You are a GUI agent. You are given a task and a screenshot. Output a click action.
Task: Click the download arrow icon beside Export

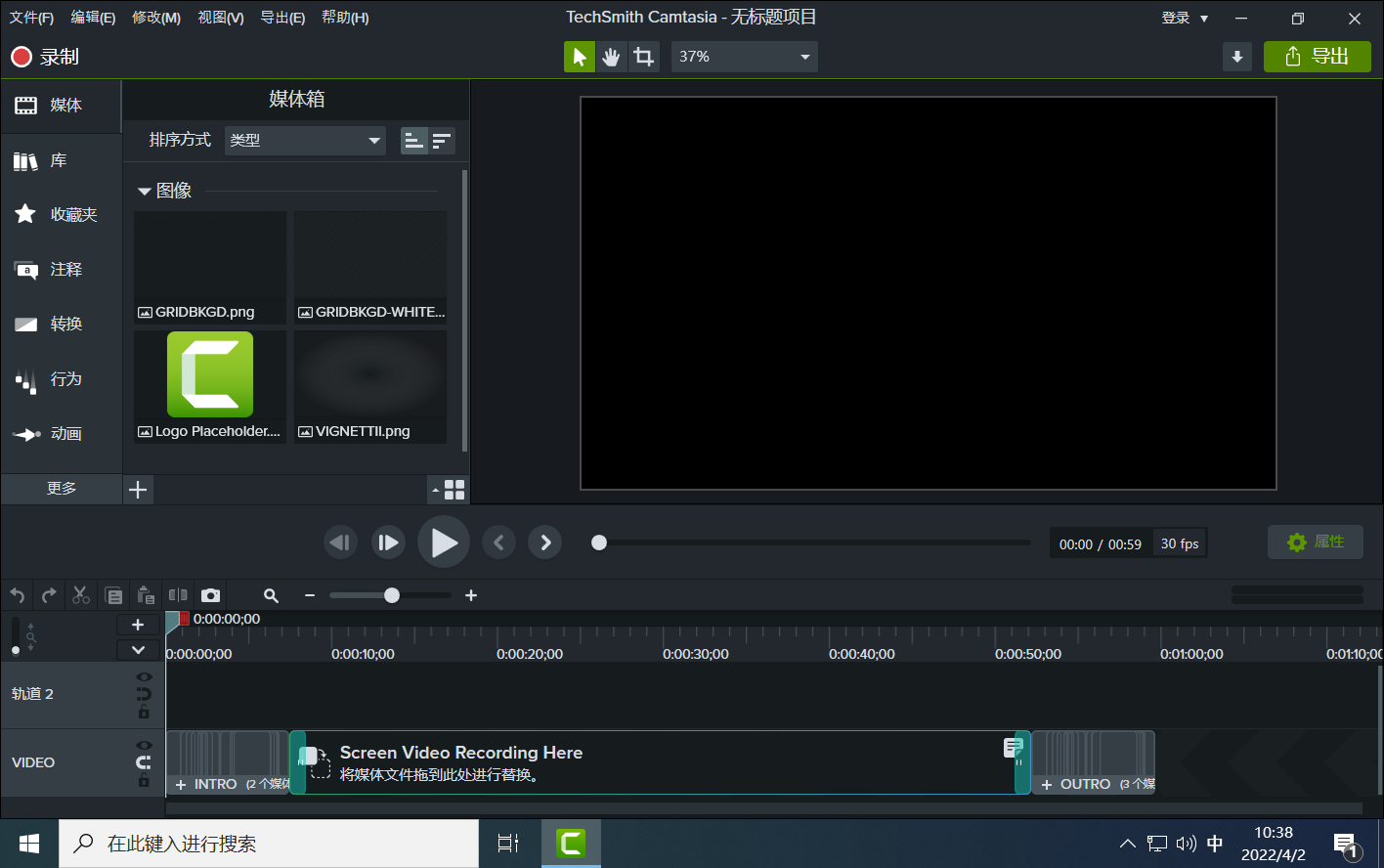click(1237, 57)
